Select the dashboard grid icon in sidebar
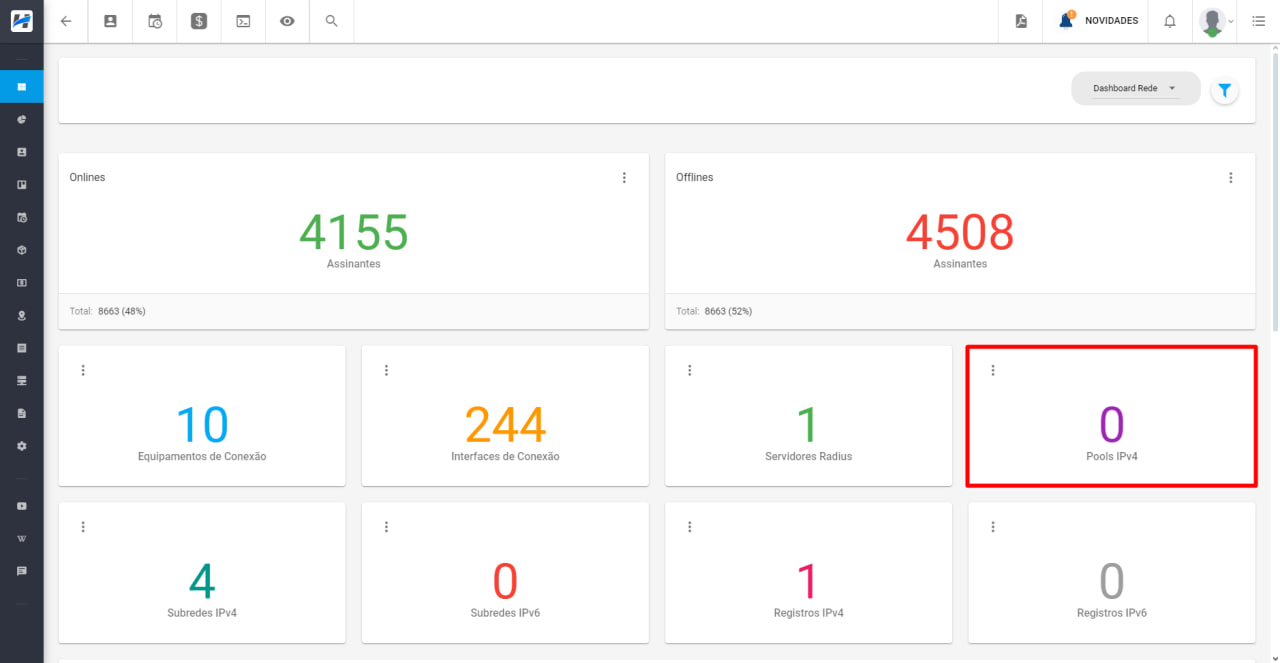 click(22, 87)
